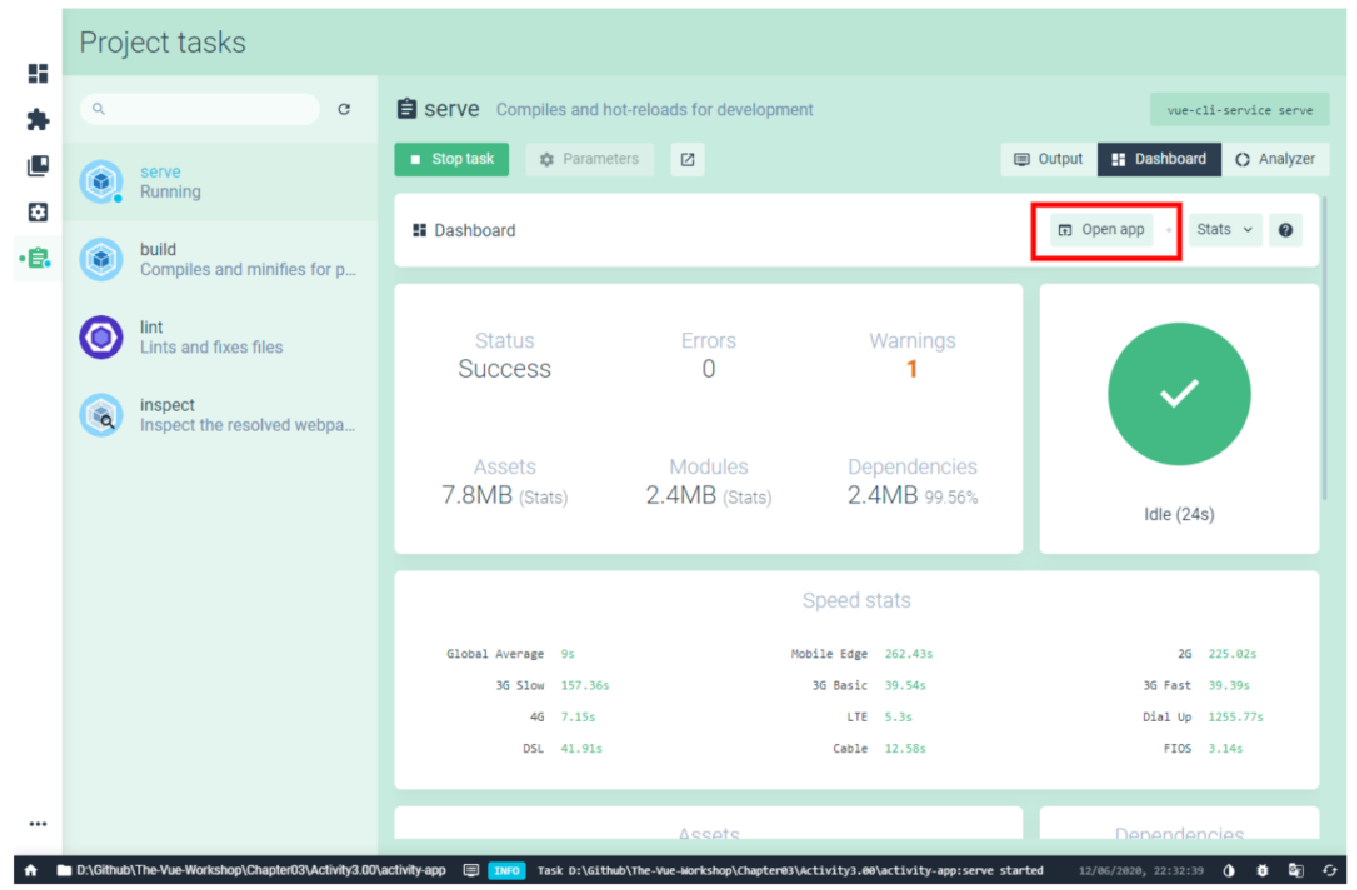Click the DSL 41.91s stat
The width and height of the screenshot is (1357, 890).
(562, 748)
